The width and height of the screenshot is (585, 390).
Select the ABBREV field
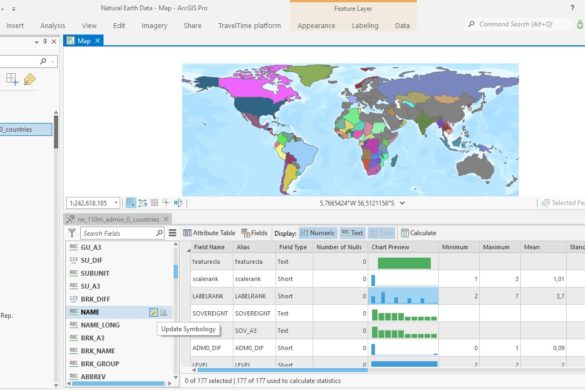click(93, 377)
